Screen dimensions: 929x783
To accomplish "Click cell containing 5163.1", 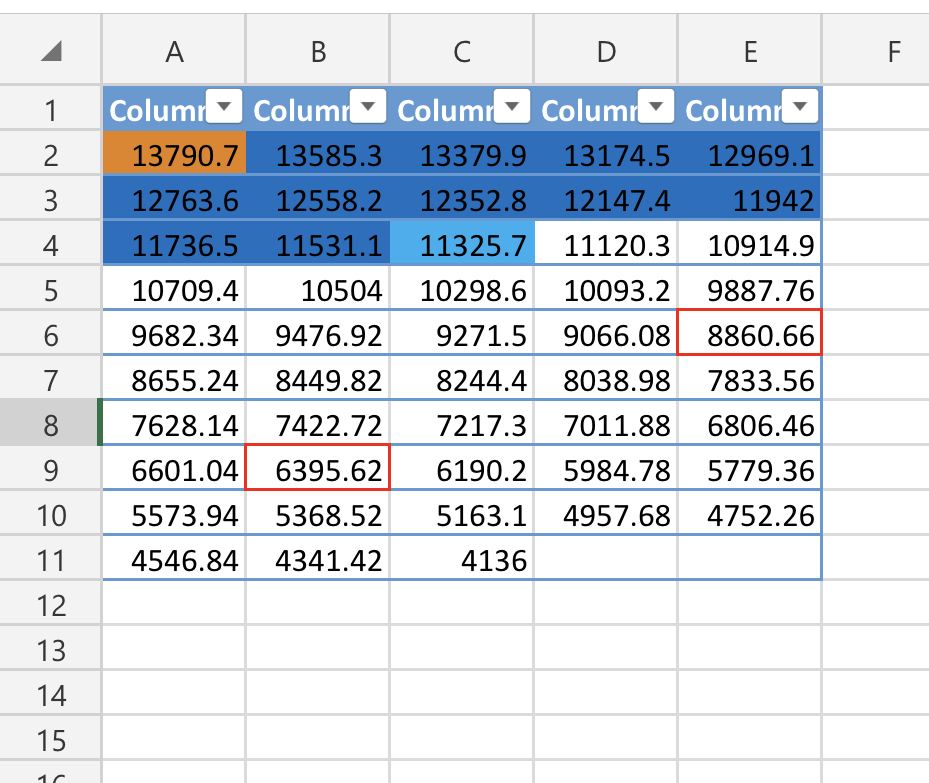I will [462, 514].
